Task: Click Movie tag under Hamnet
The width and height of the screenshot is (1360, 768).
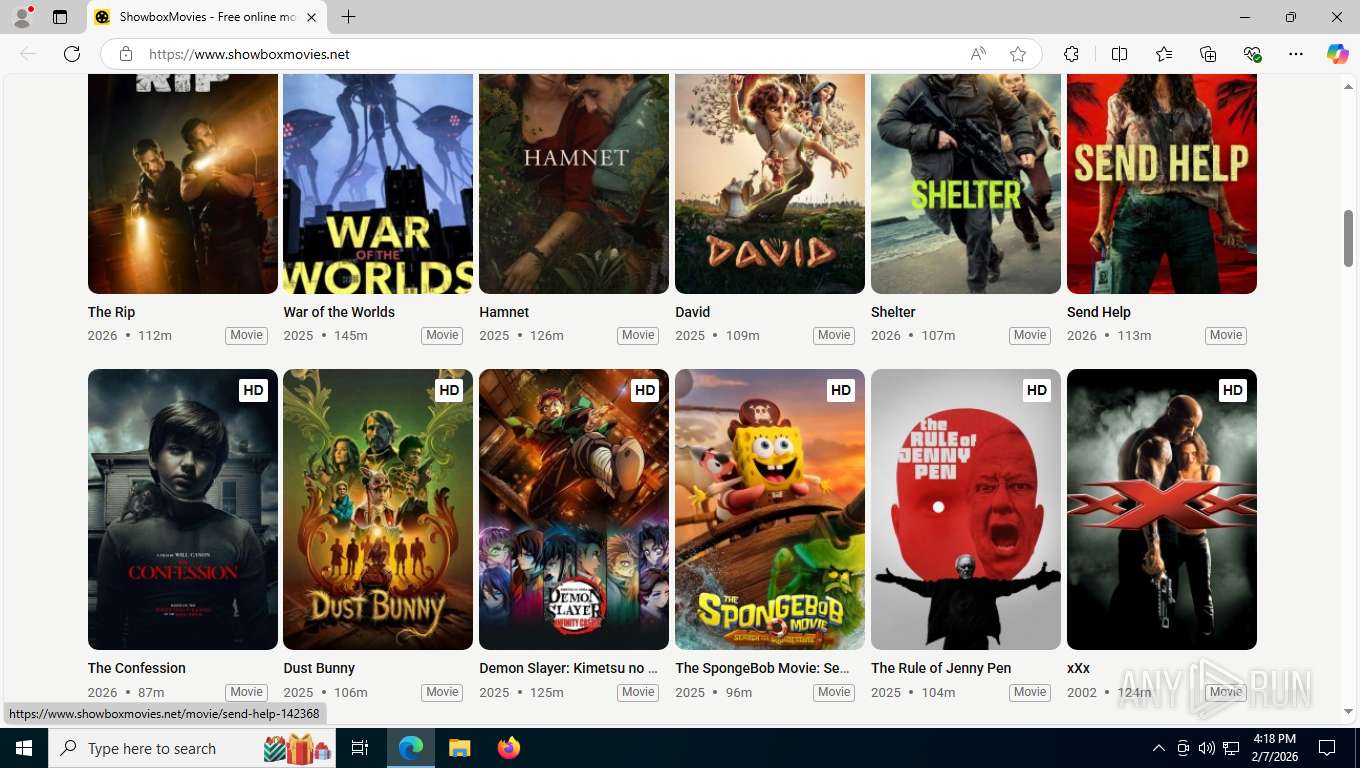Action: [x=638, y=335]
